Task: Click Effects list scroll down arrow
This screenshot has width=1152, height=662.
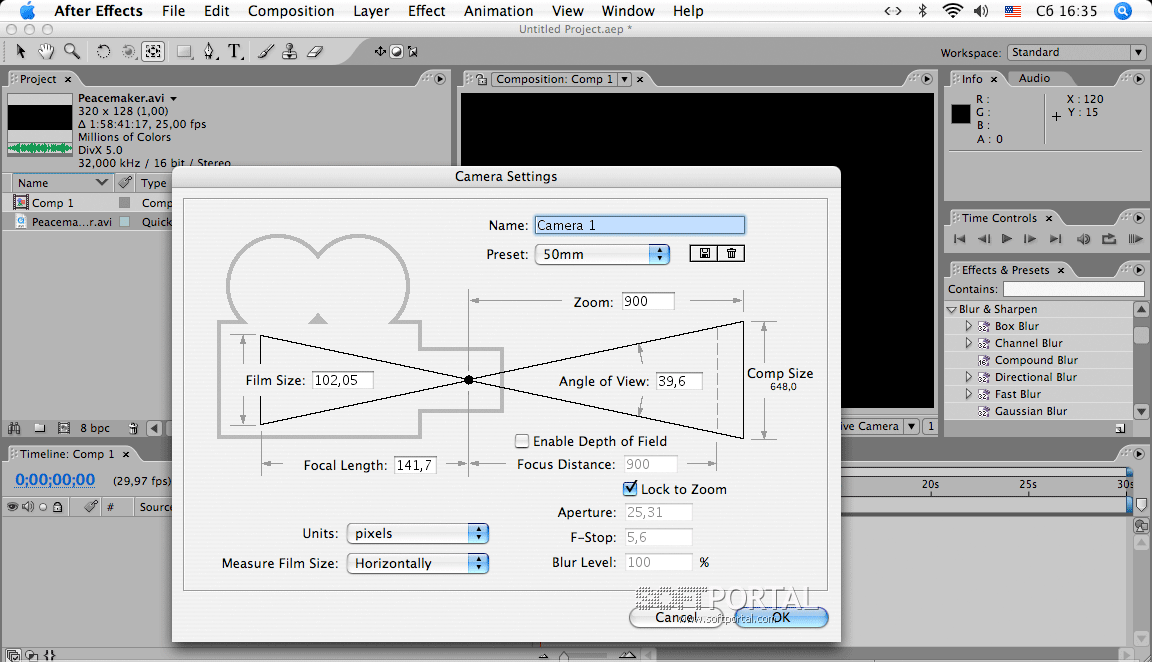Action: pyautogui.click(x=1141, y=411)
